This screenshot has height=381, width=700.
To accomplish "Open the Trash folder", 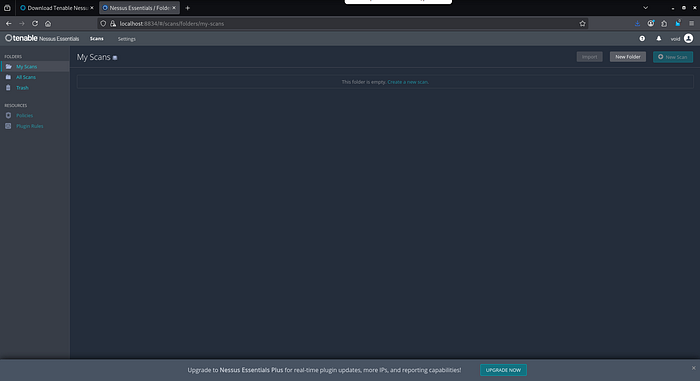I will pos(22,88).
